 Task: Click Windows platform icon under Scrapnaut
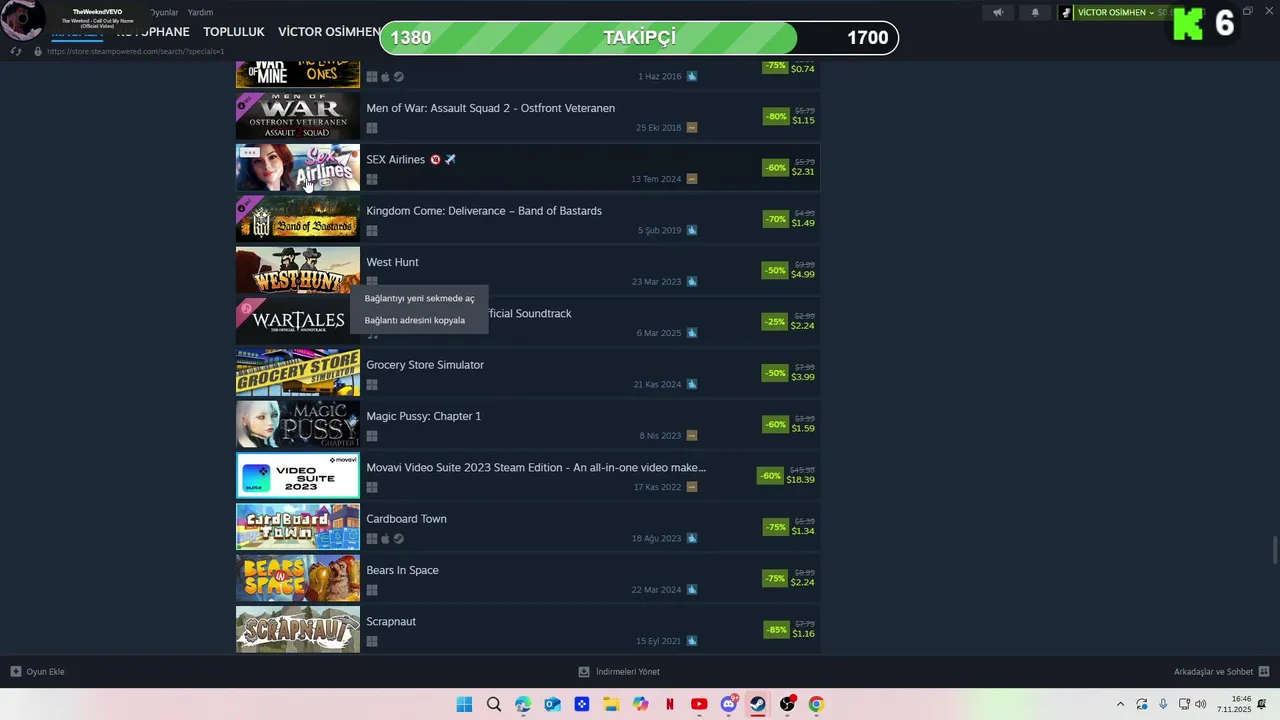(372, 641)
